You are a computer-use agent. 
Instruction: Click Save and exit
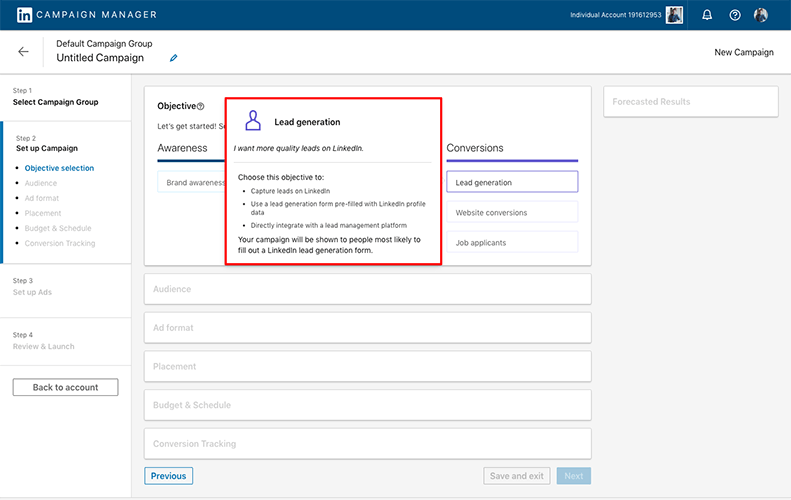[517, 476]
